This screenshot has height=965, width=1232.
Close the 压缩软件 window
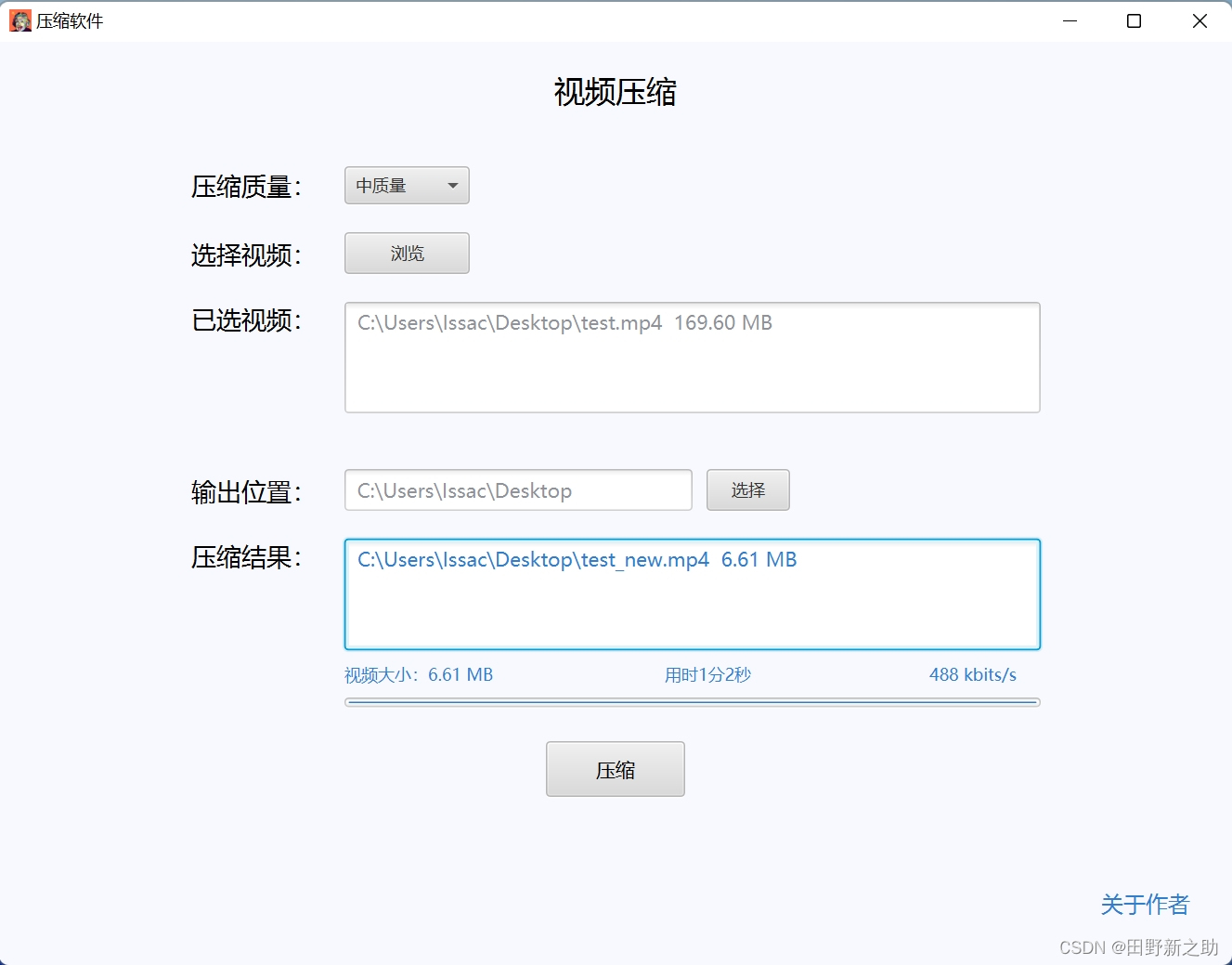(1200, 20)
